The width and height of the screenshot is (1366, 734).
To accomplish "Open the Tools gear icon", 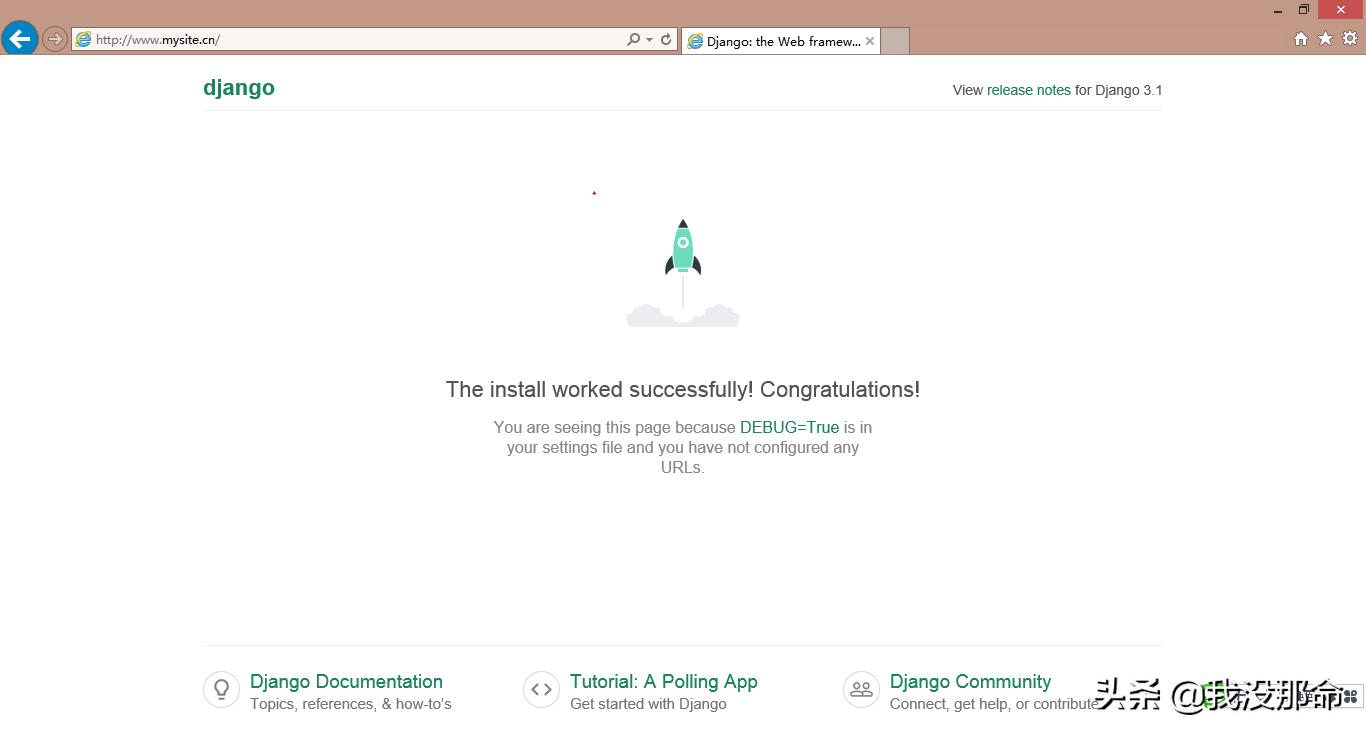I will [x=1350, y=38].
